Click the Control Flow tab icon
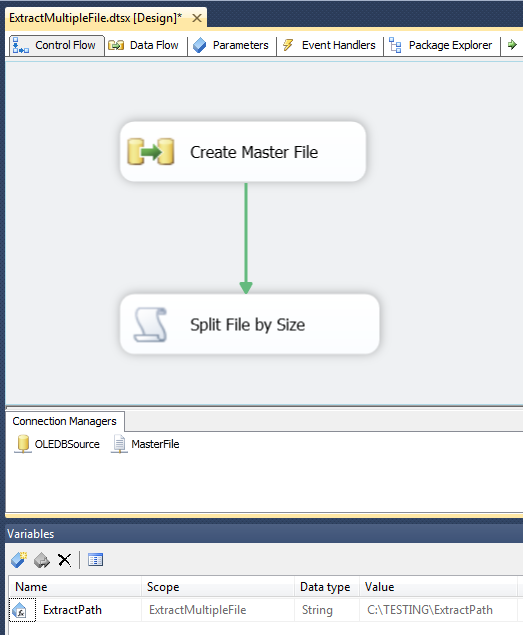 [x=21, y=45]
